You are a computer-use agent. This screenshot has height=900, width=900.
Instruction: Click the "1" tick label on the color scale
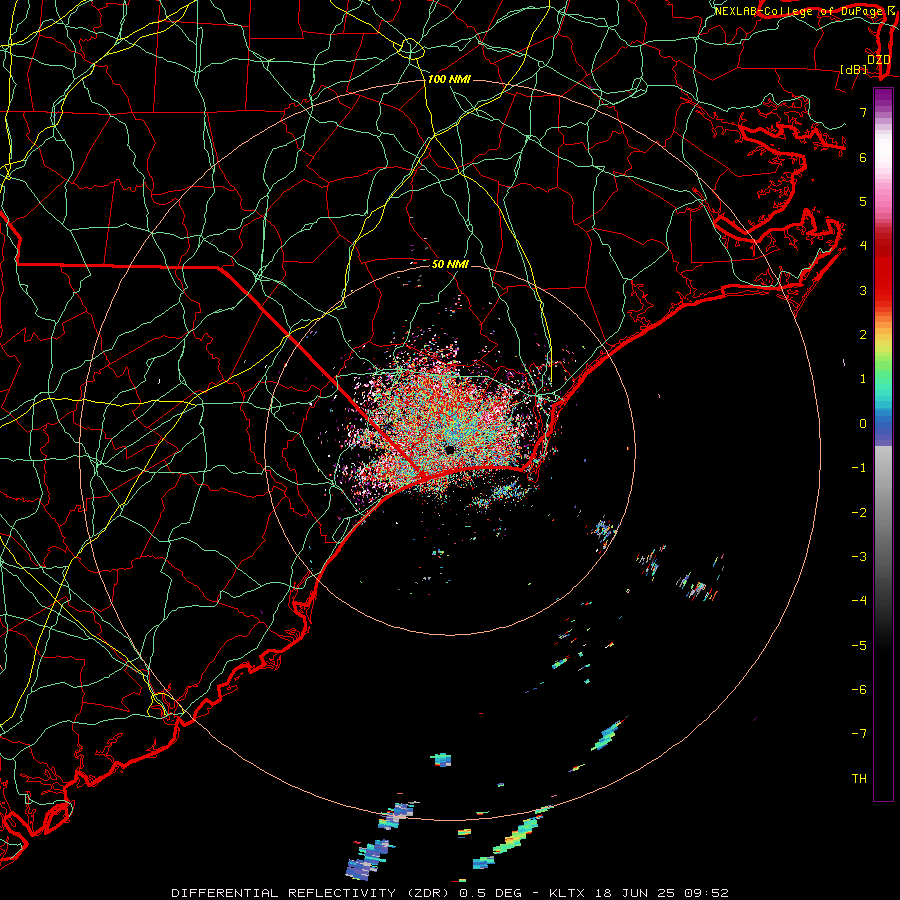point(863,379)
